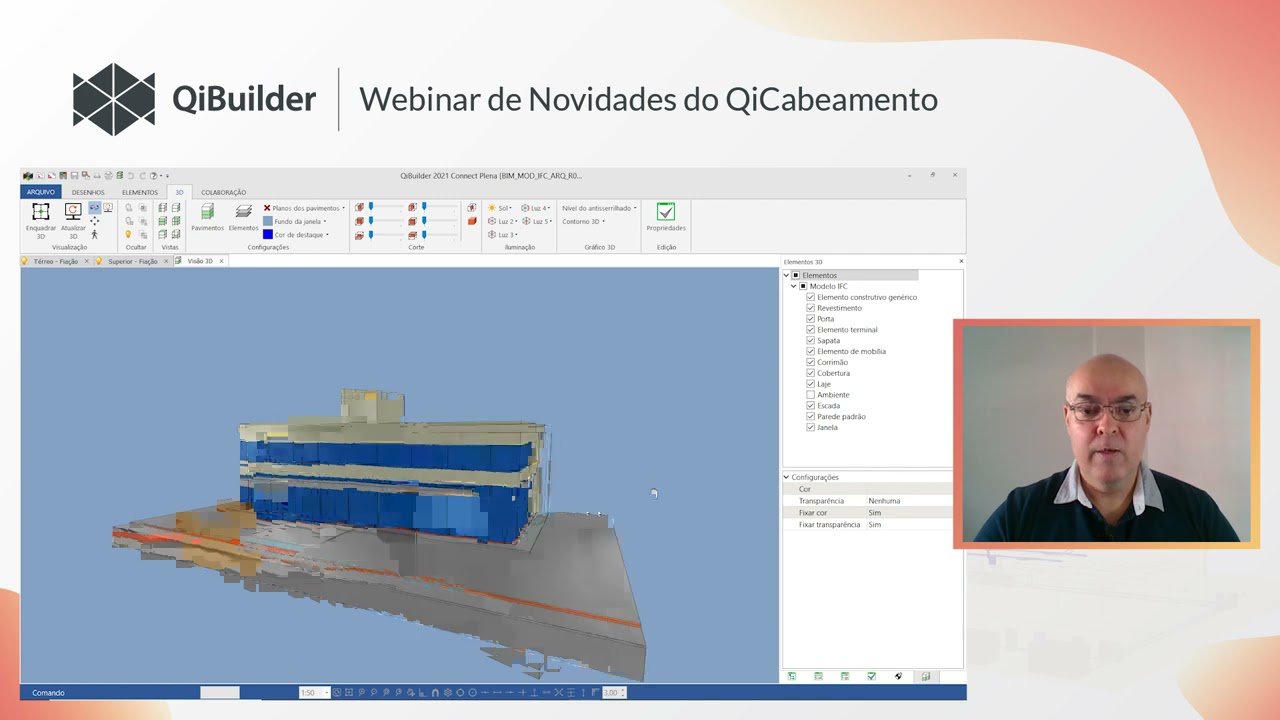The image size is (1280, 720).
Task: Switch to the ELEMENTOS ribbon tab
Action: pyautogui.click(x=140, y=192)
